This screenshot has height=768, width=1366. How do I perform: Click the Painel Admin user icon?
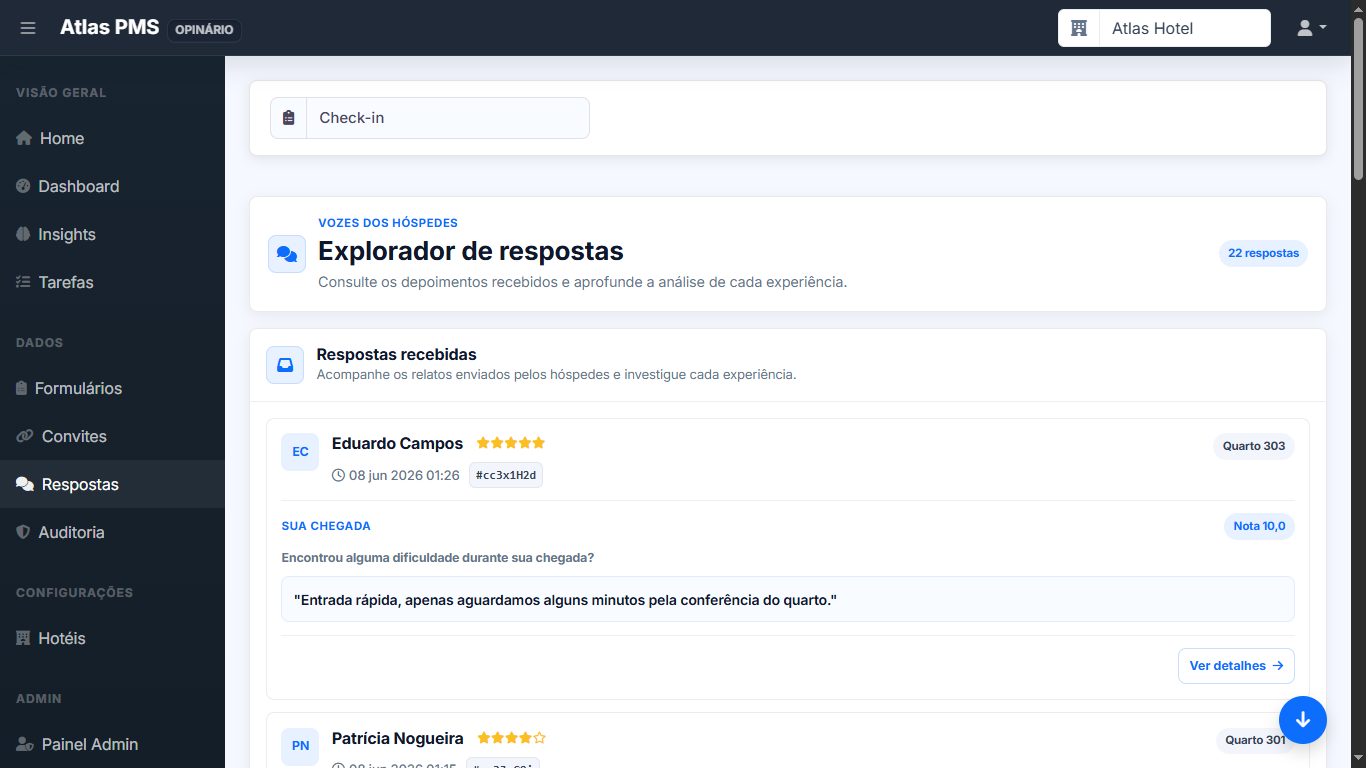(25, 744)
